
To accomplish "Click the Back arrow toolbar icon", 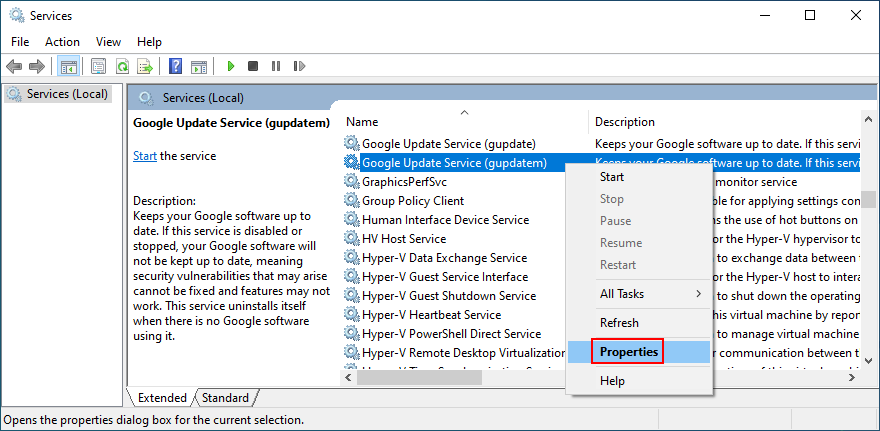I will tap(13, 66).
